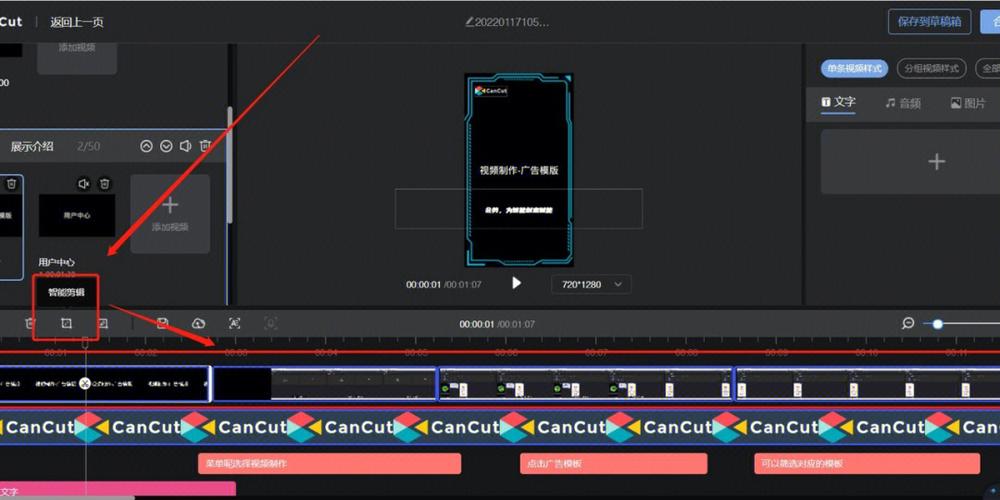Click the AI text recognition icon
This screenshot has height=500, width=1000.
pyautogui.click(x=234, y=323)
